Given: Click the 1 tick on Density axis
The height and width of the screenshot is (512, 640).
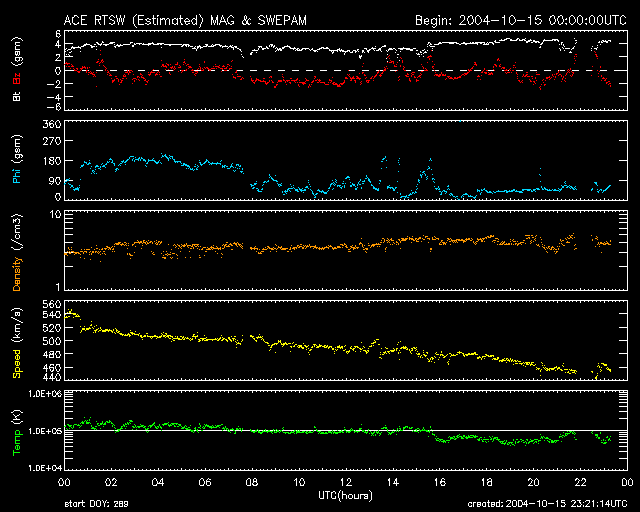Looking at the screenshot, I should pos(58,287).
